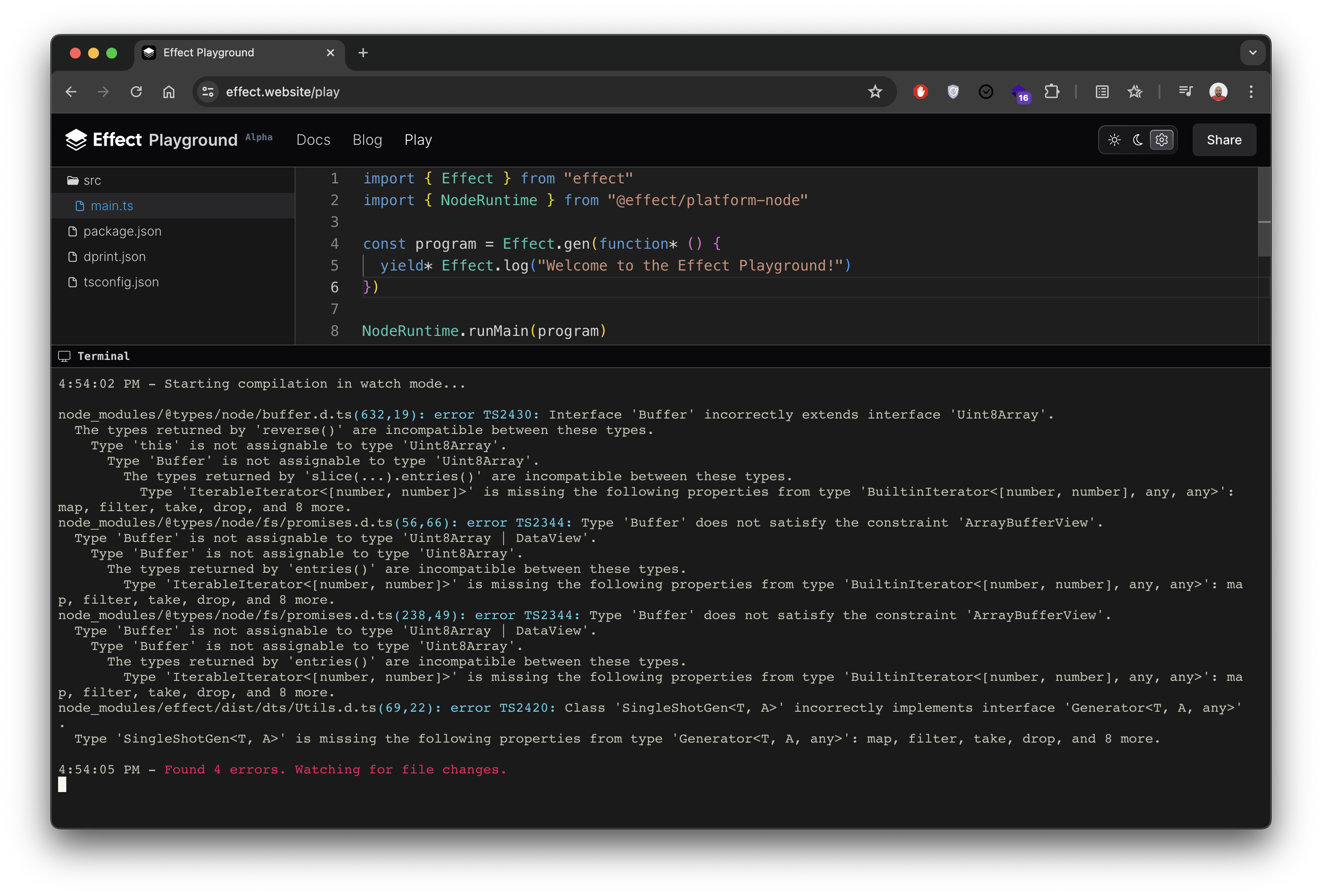This screenshot has height=896, width=1322.
Task: Select the Play navigation link
Action: pos(418,140)
